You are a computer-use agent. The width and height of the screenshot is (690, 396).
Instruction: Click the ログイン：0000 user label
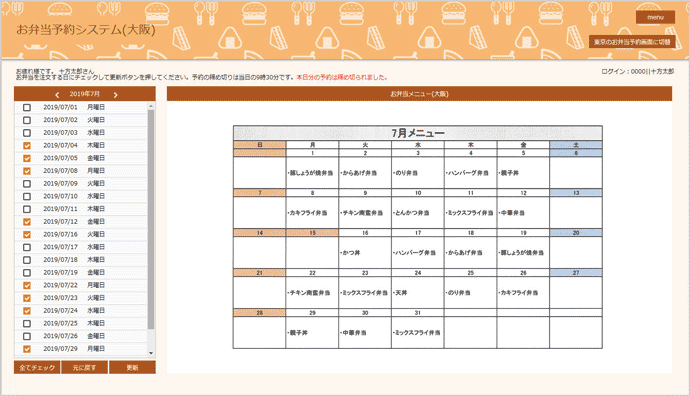coord(637,71)
